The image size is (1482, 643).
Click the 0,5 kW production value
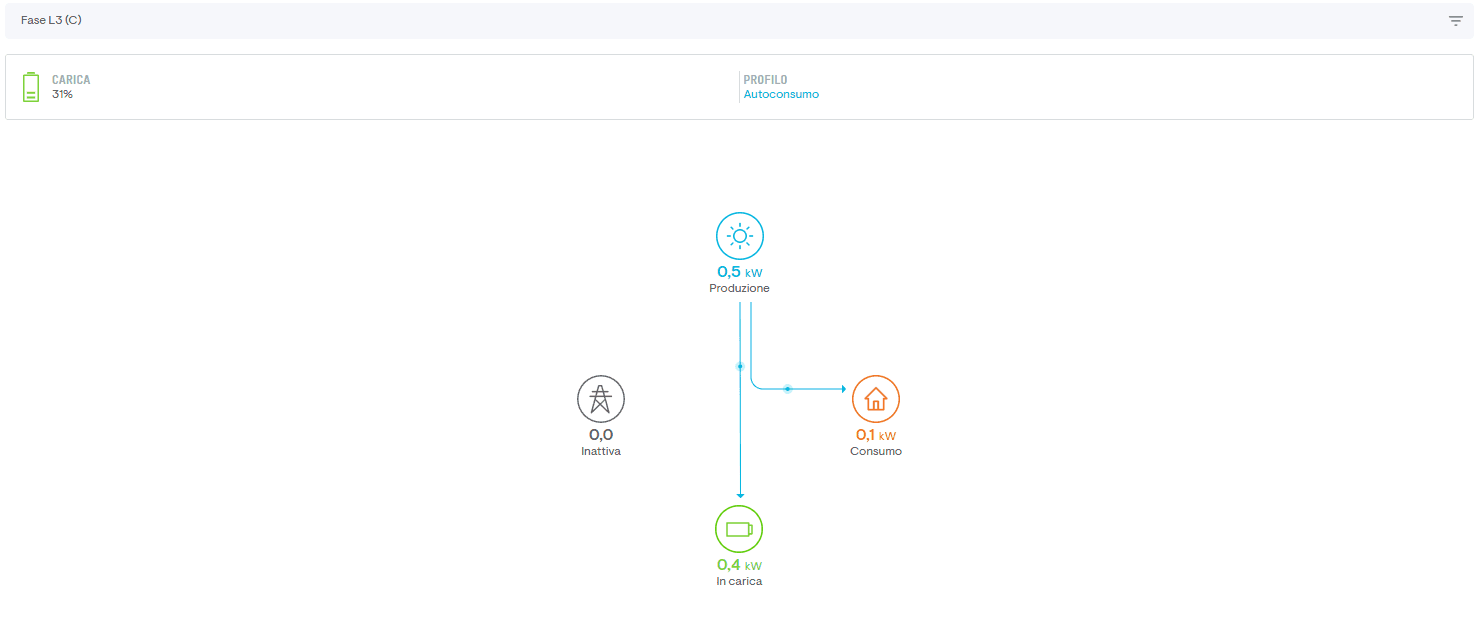coord(740,272)
